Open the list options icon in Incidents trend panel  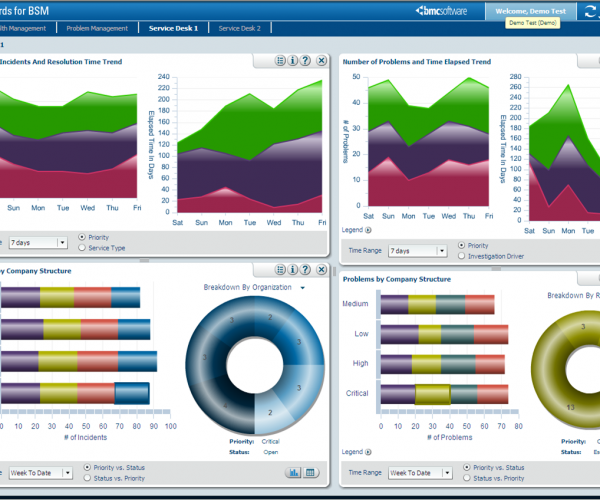point(280,60)
